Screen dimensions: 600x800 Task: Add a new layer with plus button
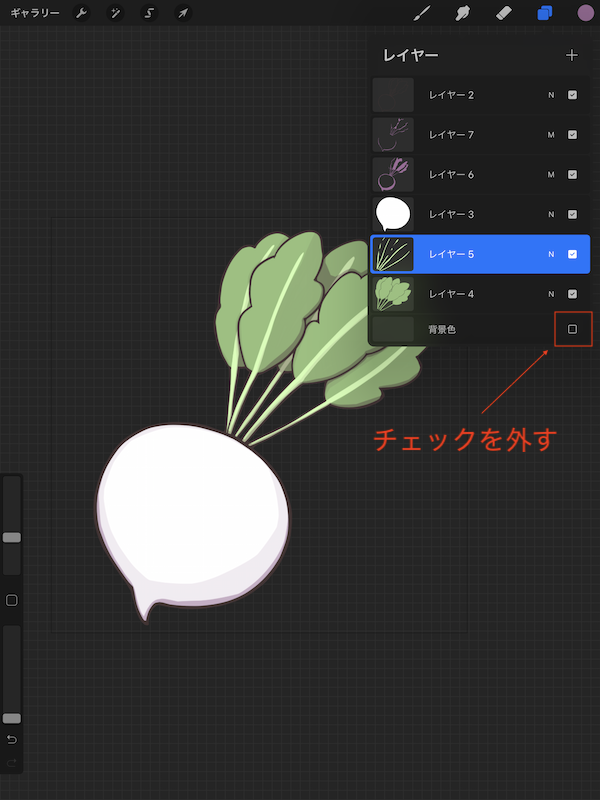(x=572, y=55)
